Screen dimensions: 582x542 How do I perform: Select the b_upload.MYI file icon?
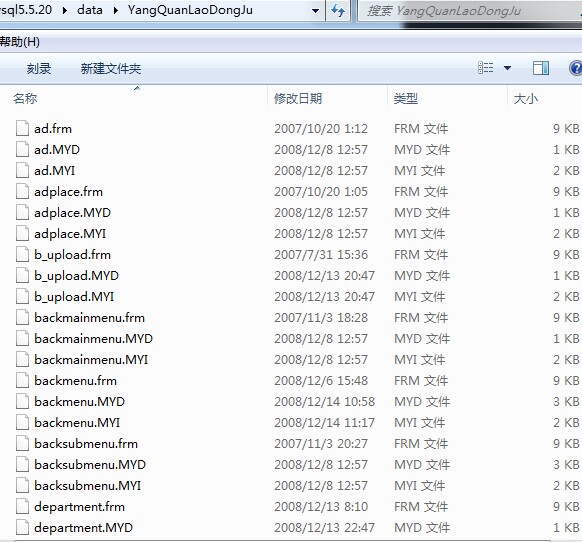point(22,297)
